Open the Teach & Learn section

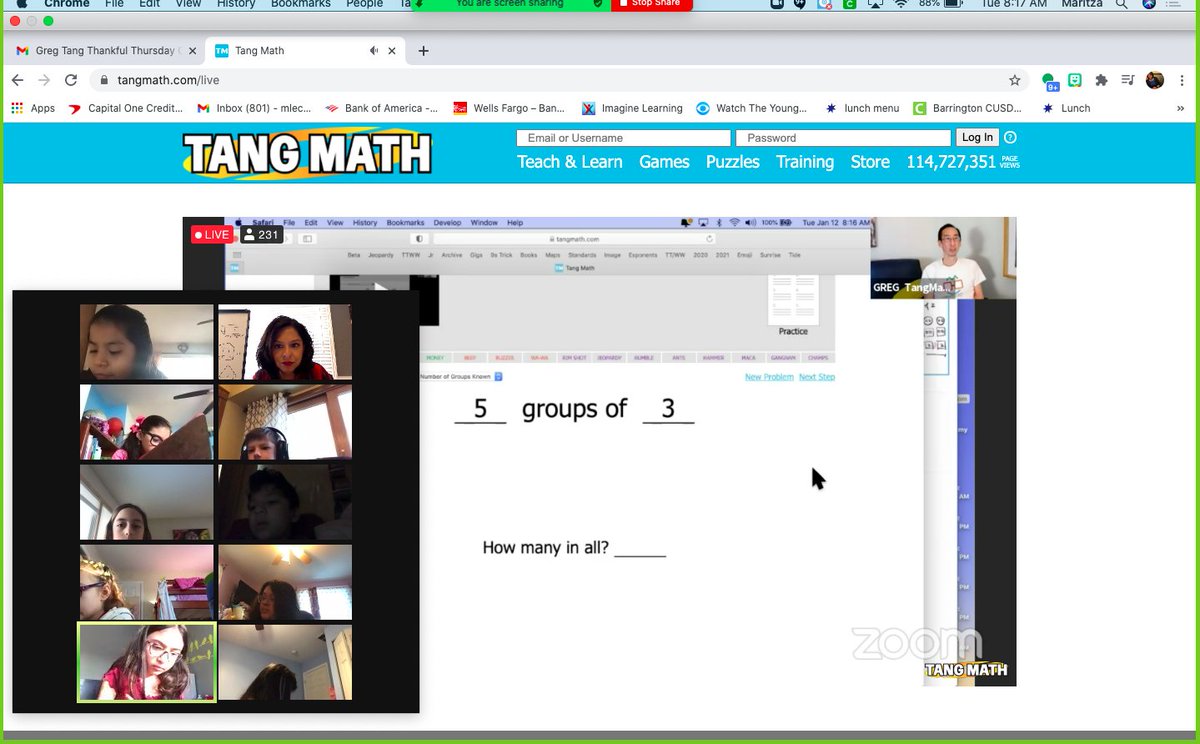click(x=570, y=162)
